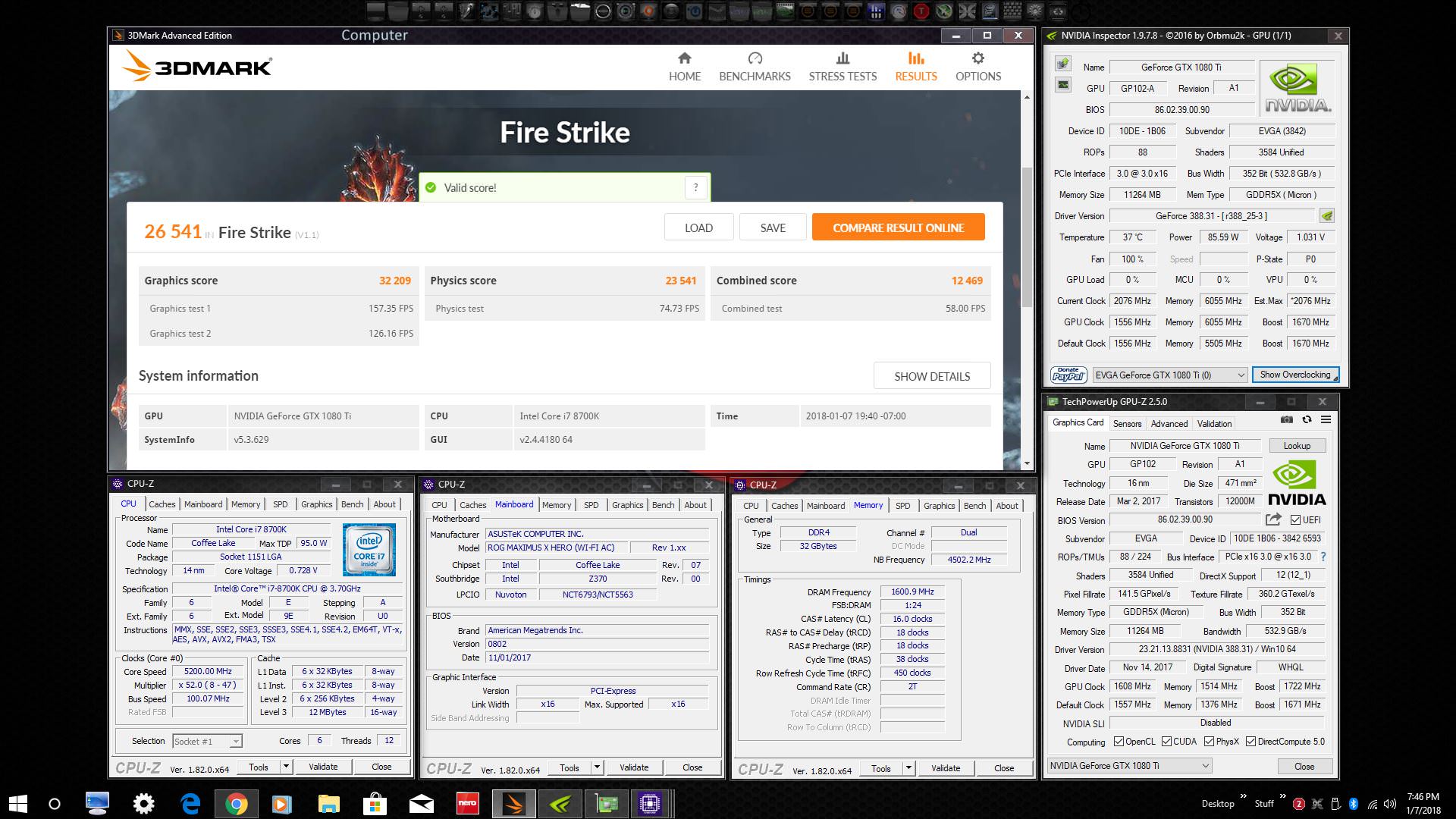Click the Core Speed value 5200.00 MHz

coord(208,671)
